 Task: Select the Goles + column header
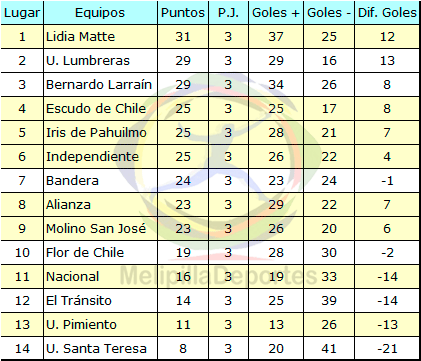coord(276,13)
